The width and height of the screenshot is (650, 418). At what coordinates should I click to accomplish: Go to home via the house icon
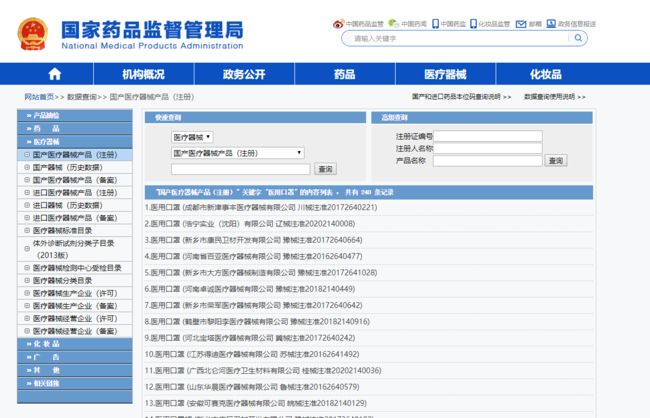pyautogui.click(x=55, y=74)
